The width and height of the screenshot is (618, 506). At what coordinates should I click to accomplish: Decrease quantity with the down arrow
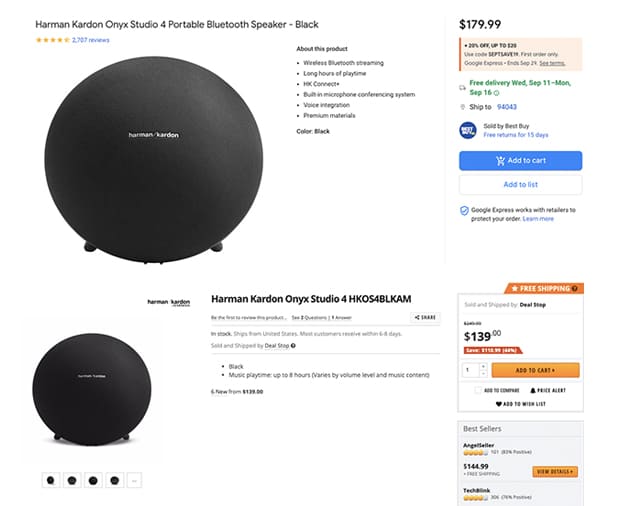click(481, 373)
